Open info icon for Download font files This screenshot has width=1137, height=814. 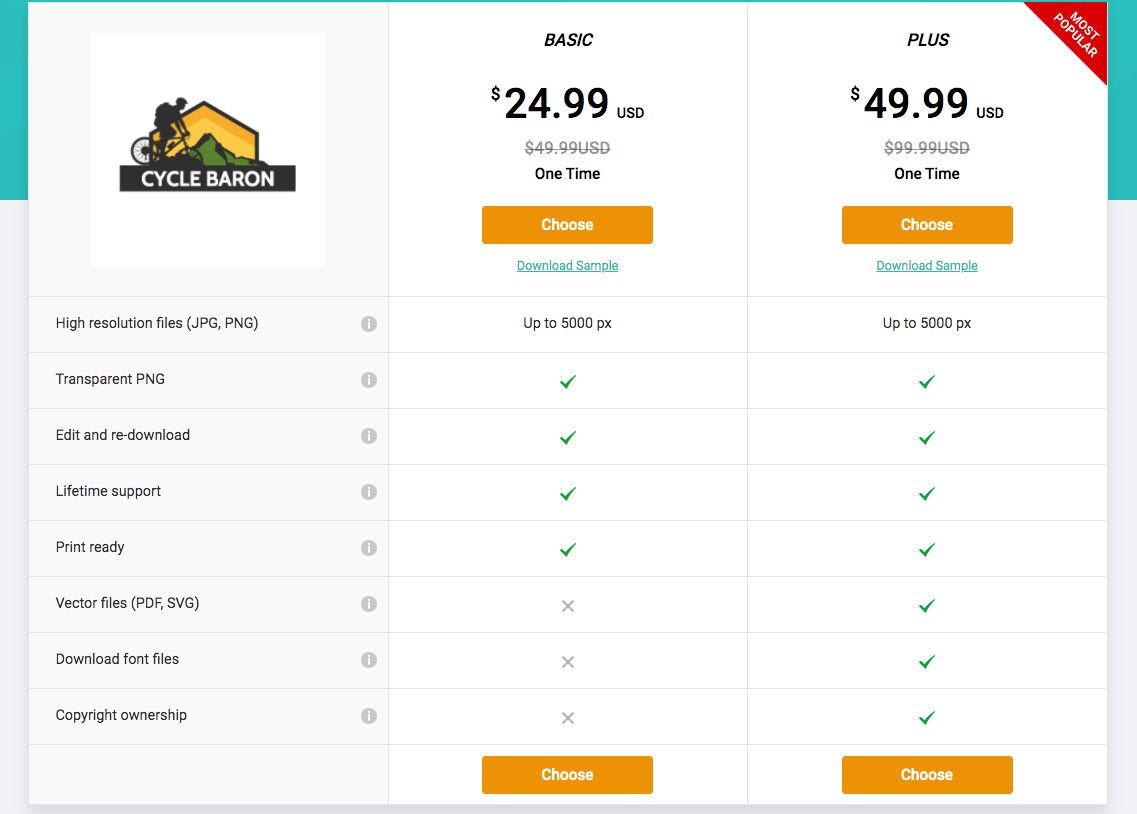coord(369,660)
